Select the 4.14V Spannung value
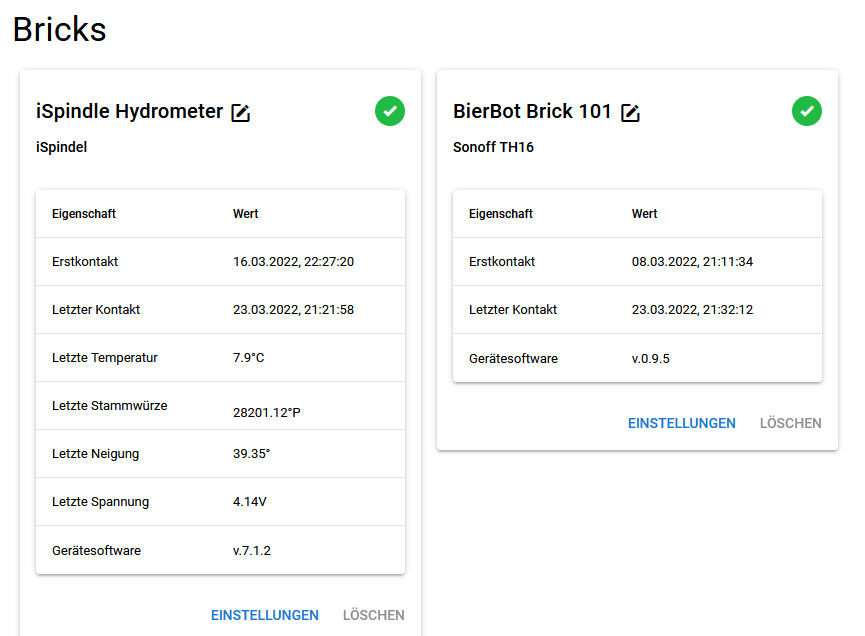Screen dimensions: 865x636 pyautogui.click(x=250, y=501)
